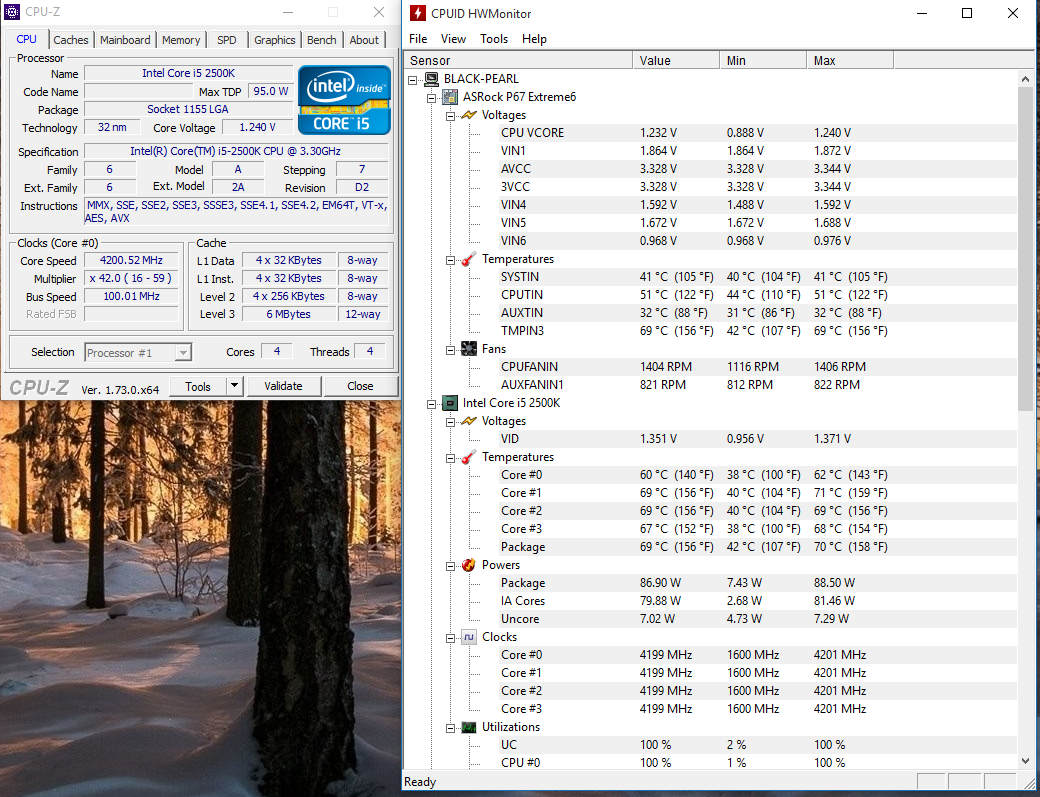1040x797 pixels.
Task: Click the Intel Core i5 2500K chip icon
Action: pyautogui.click(x=450, y=403)
